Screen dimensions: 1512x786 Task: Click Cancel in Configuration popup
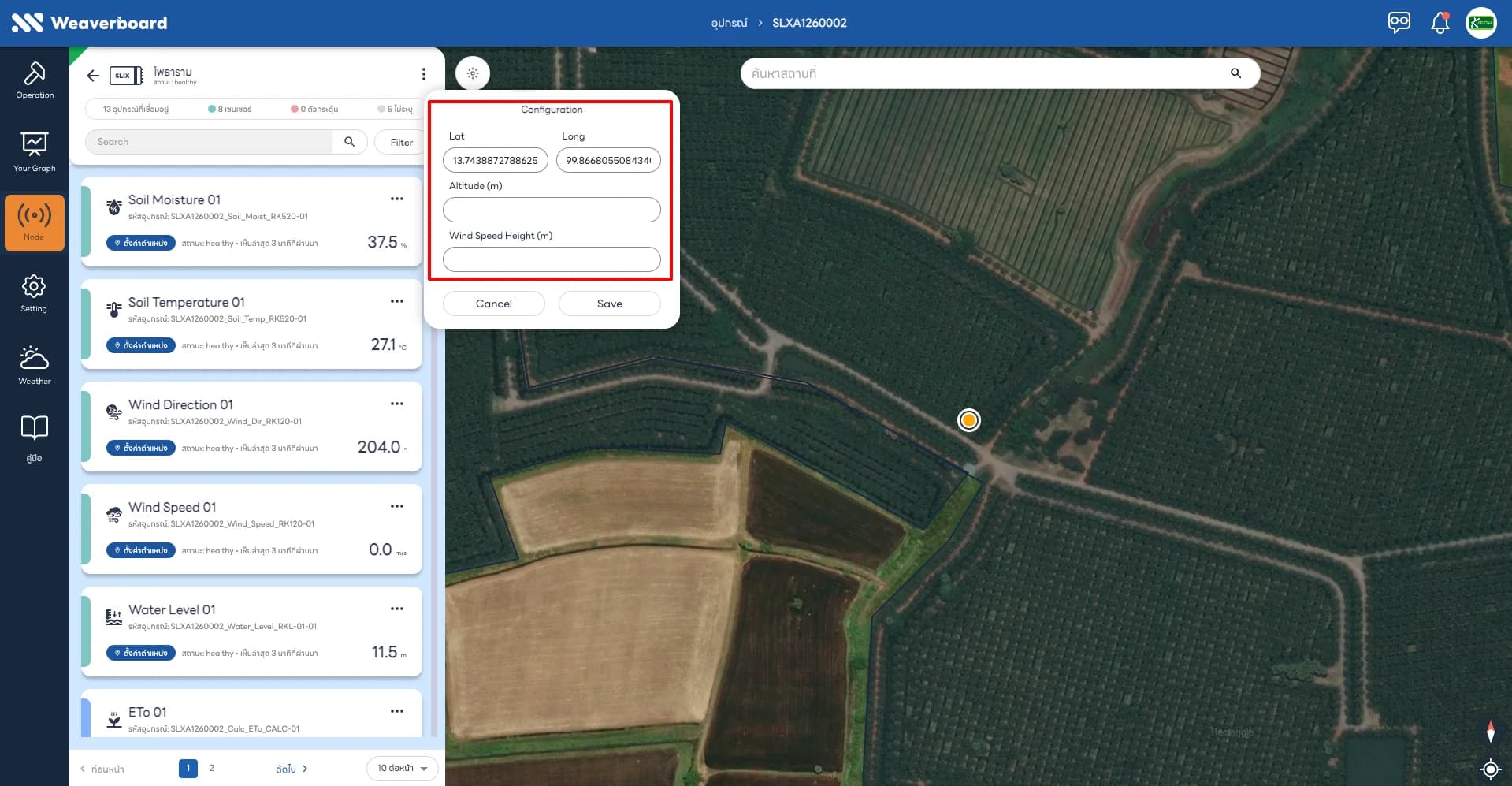(494, 304)
